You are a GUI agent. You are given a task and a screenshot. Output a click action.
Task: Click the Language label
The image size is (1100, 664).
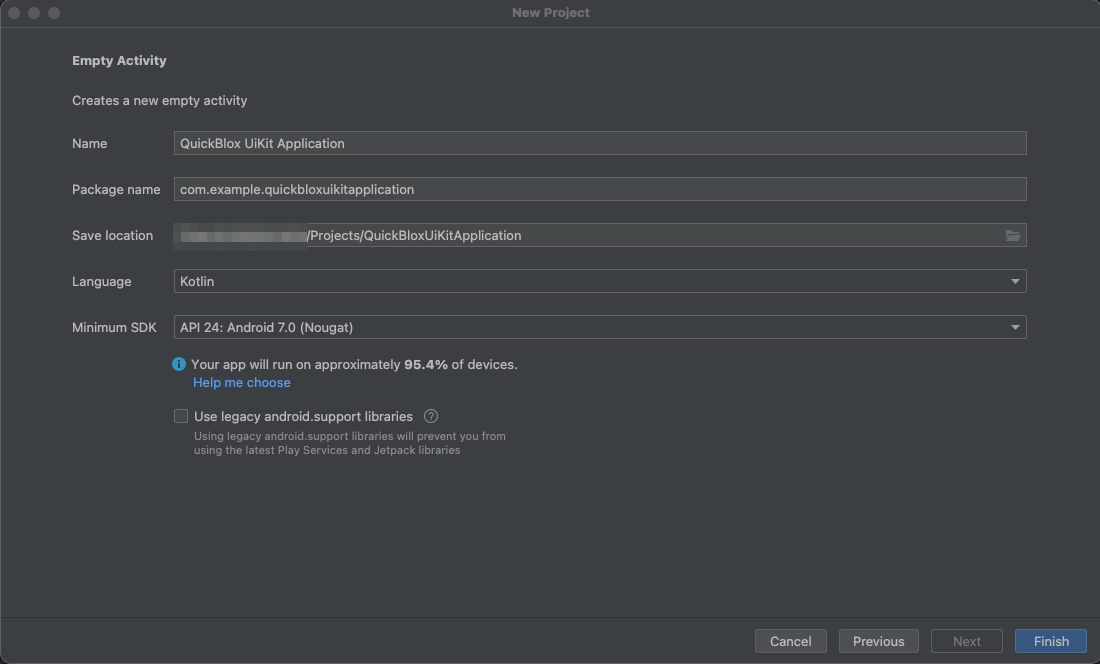101,281
